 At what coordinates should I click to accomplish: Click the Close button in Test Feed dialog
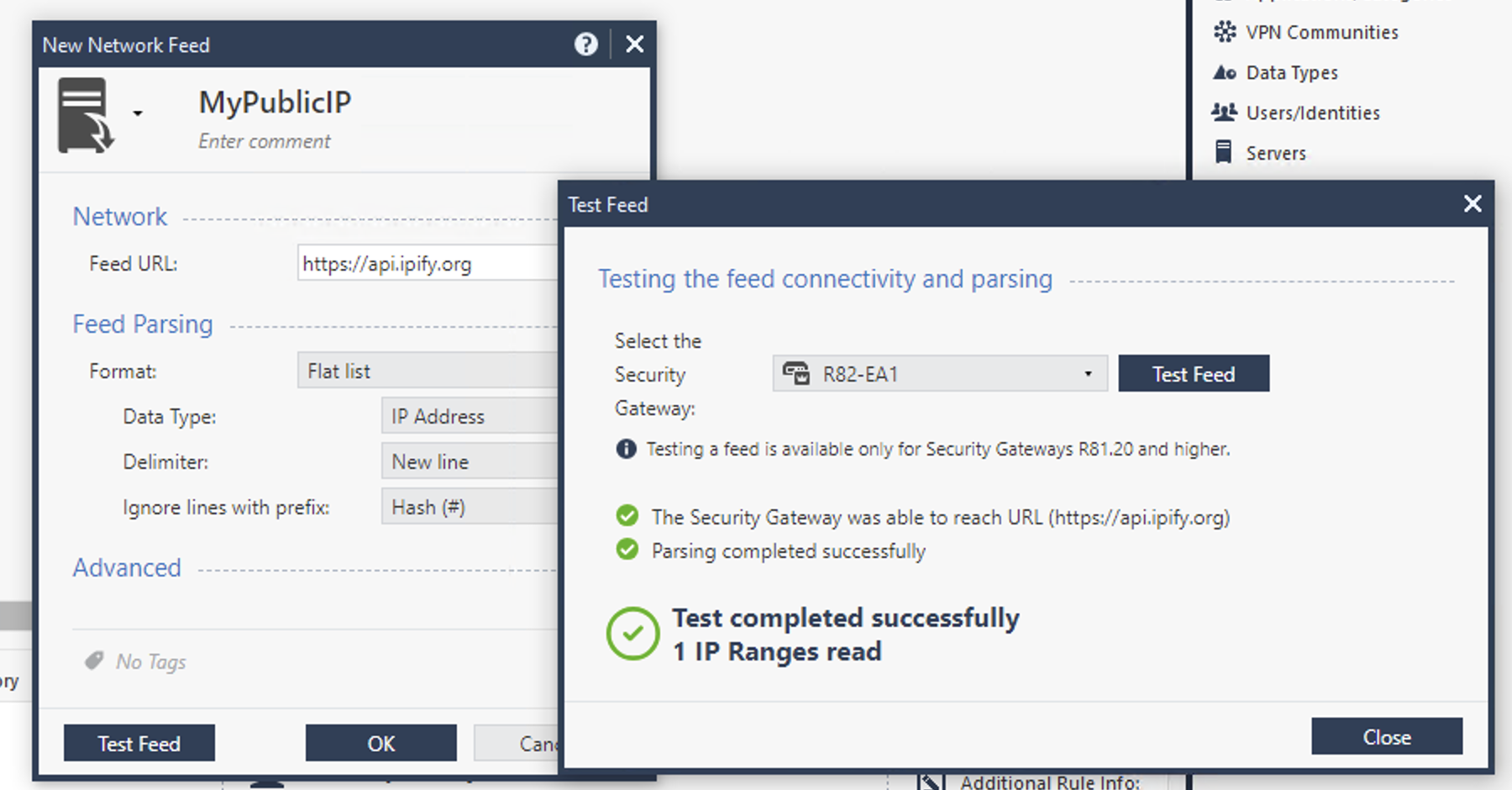1387,736
